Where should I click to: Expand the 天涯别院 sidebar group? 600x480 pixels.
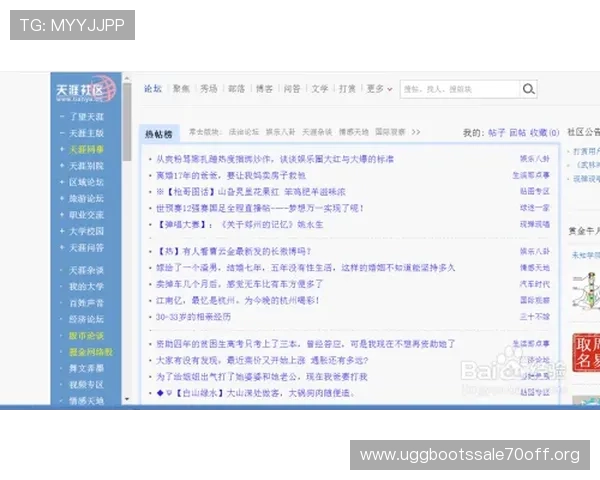pos(62,166)
